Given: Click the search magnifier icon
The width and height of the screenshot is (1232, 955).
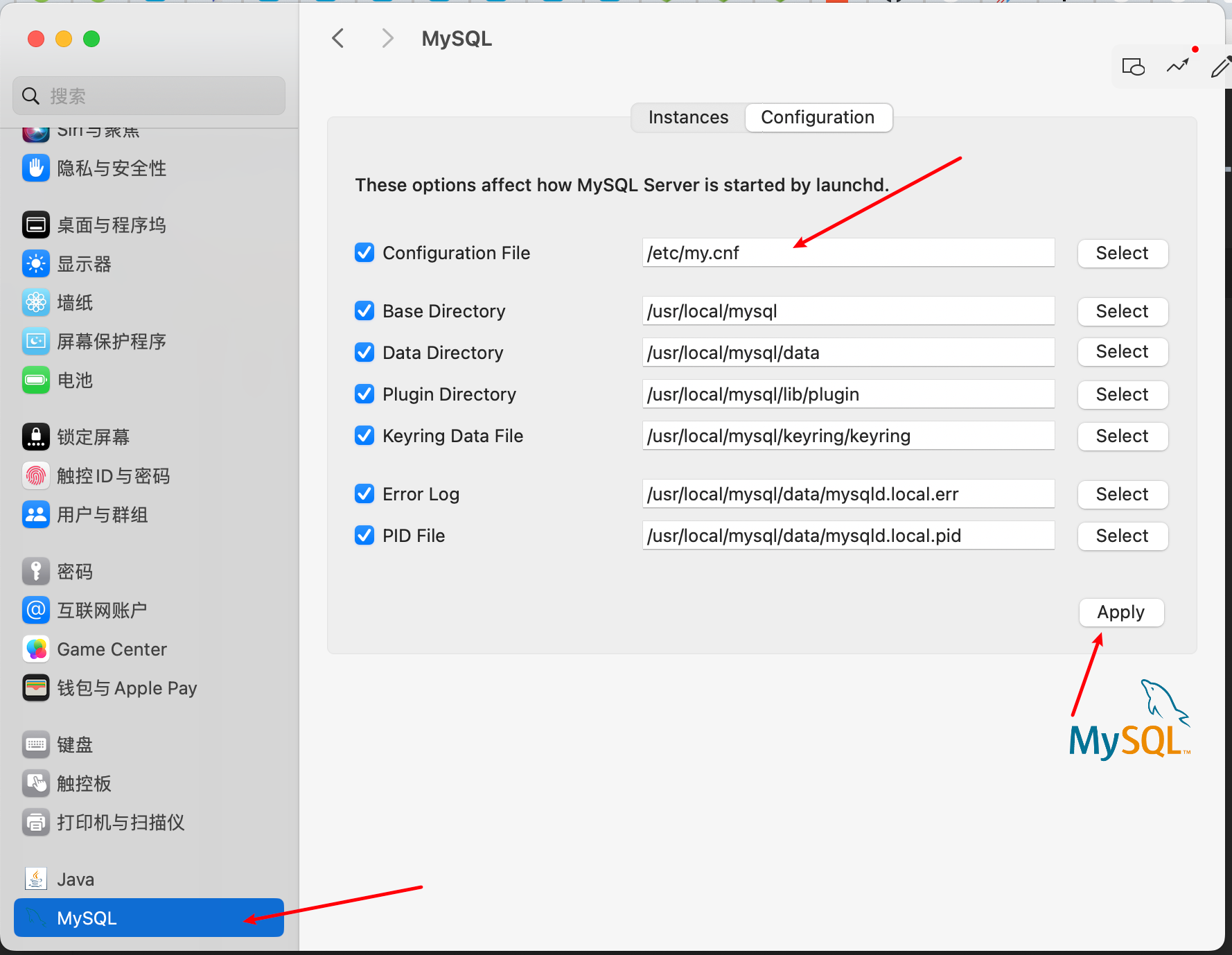Looking at the screenshot, I should (x=30, y=96).
